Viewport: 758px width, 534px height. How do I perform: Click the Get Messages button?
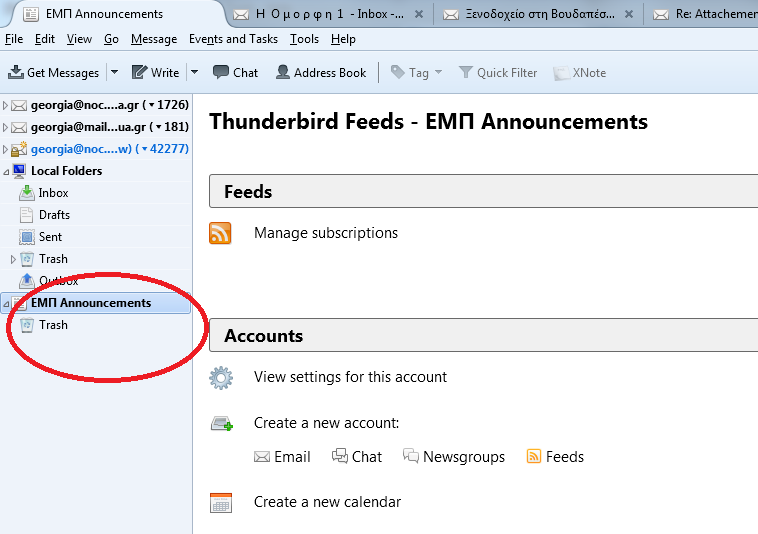coord(54,72)
